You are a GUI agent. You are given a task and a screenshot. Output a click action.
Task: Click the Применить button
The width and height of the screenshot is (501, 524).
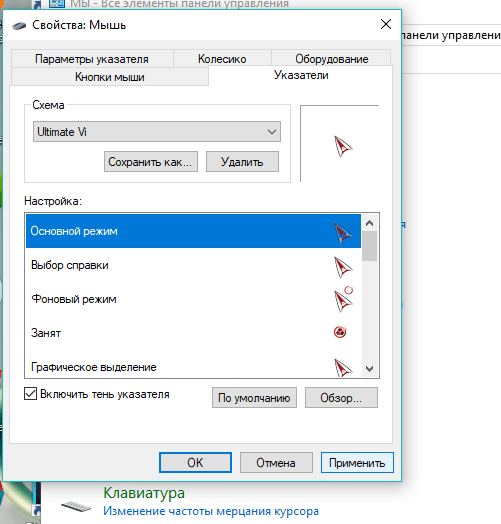pyautogui.click(x=357, y=463)
